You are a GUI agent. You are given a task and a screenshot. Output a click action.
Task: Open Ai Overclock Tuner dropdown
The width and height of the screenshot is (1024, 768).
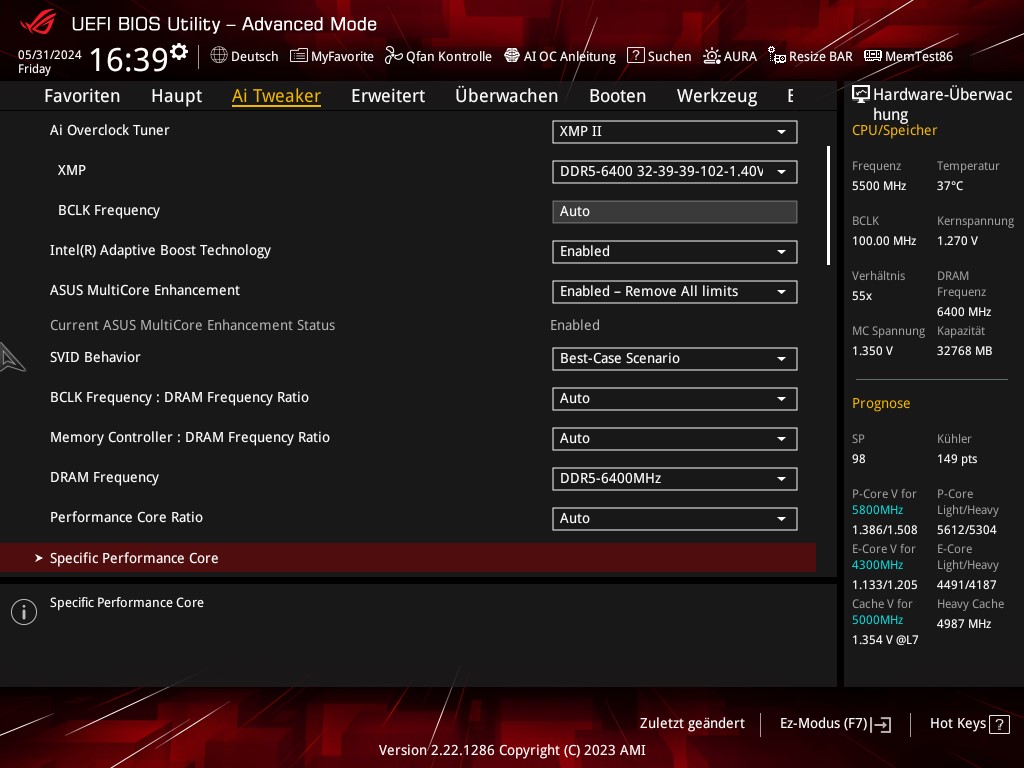click(x=675, y=131)
